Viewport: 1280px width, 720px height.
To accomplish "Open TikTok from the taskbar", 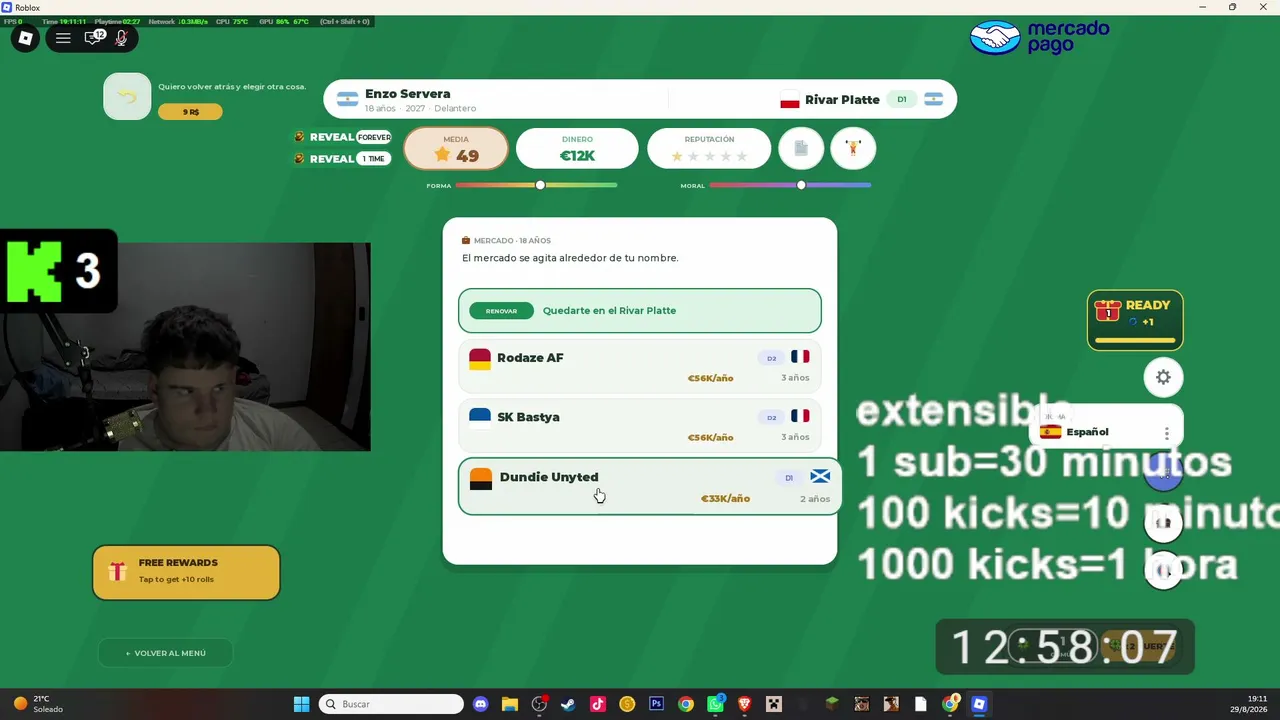I will point(598,704).
